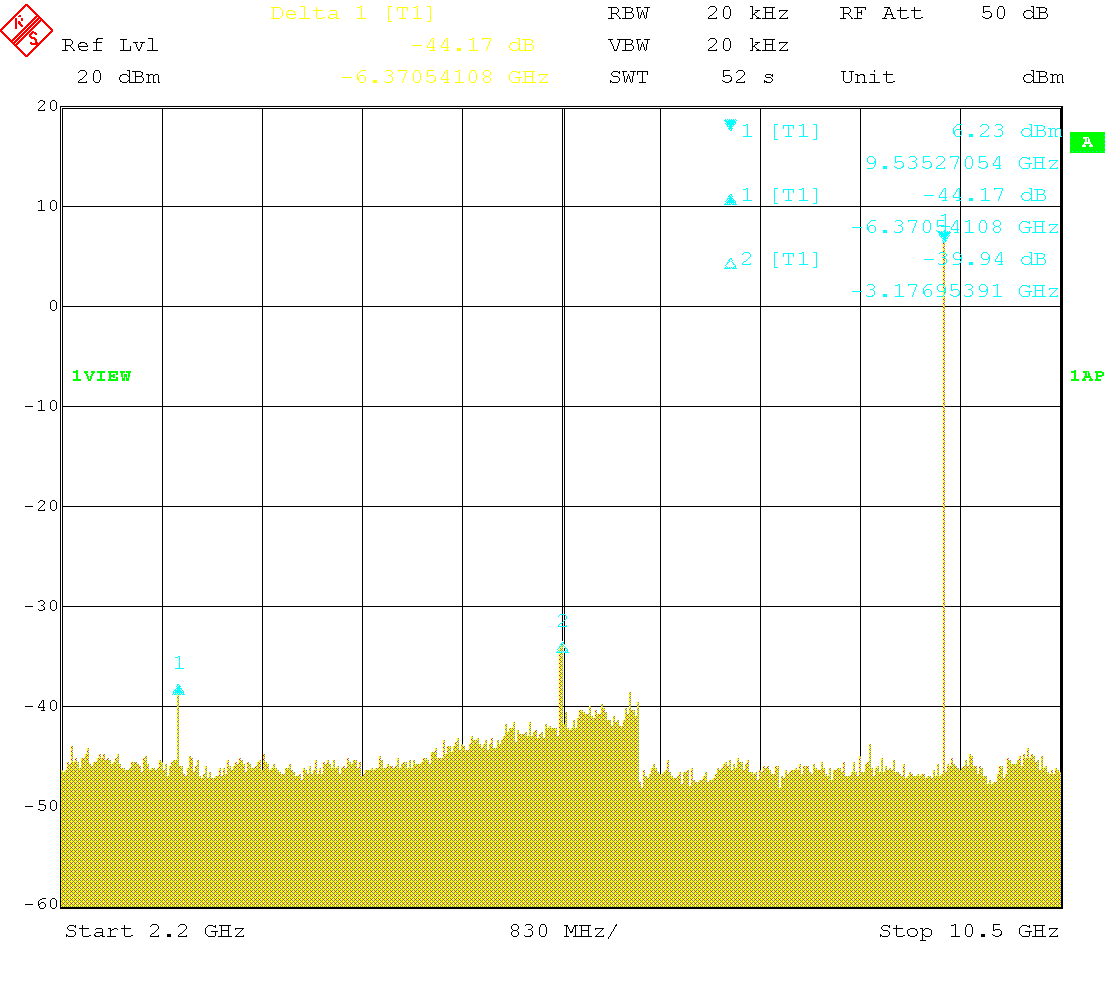Click the yellow '-44.17 dB' header reading
This screenshot has width=1120, height=986.
[x=473, y=45]
